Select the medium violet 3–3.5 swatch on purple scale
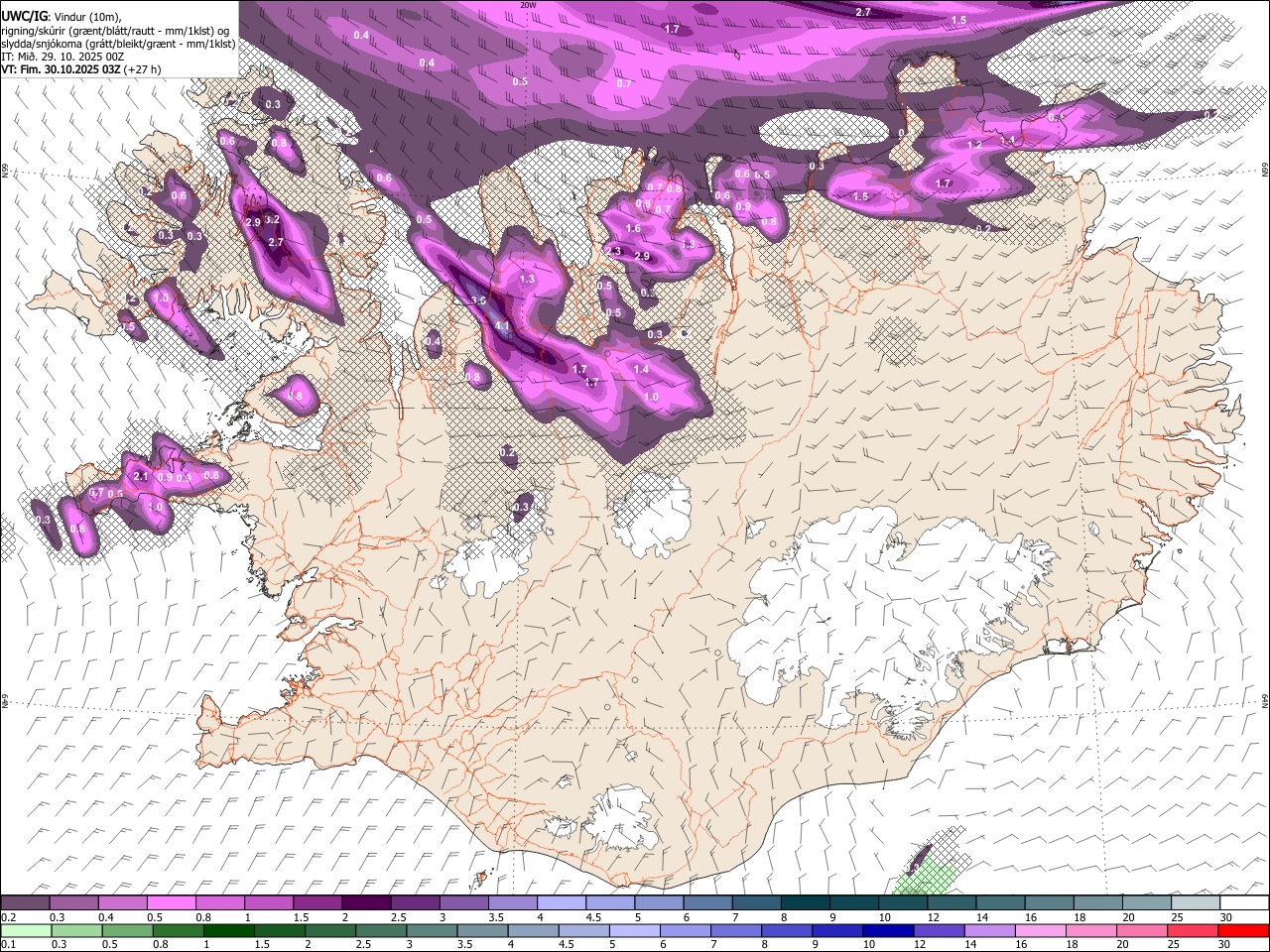The height and width of the screenshot is (952, 1270). coord(465,903)
